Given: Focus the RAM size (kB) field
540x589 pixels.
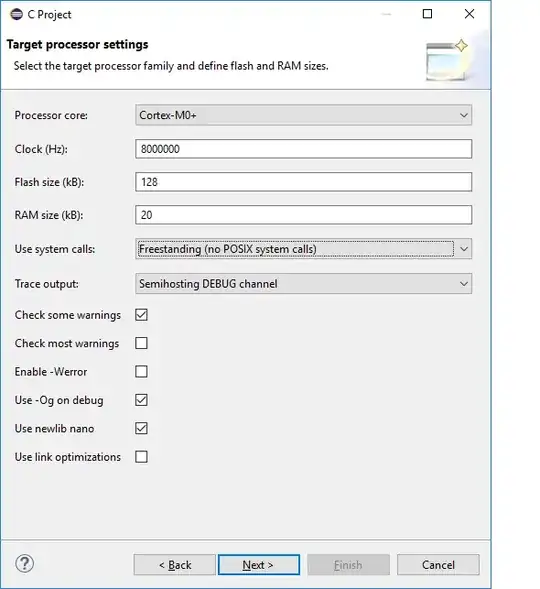Looking at the screenshot, I should (x=303, y=215).
